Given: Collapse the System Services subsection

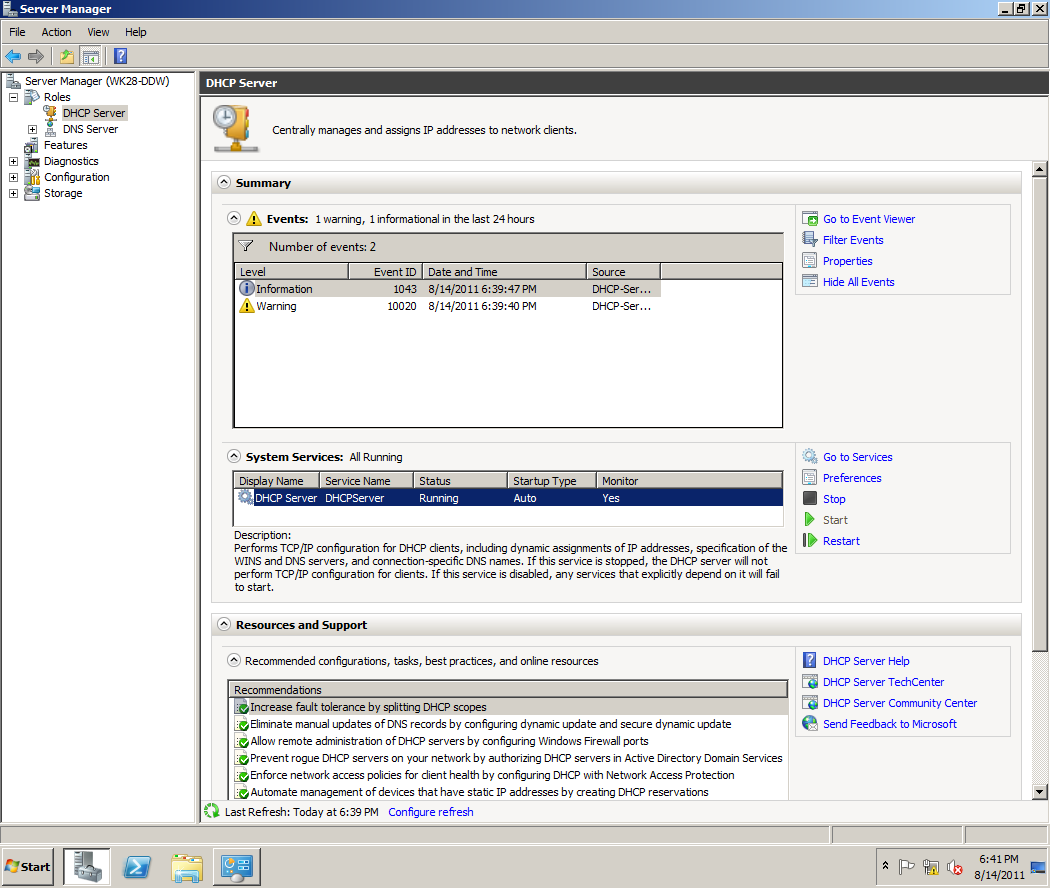Looking at the screenshot, I should tap(234, 456).
